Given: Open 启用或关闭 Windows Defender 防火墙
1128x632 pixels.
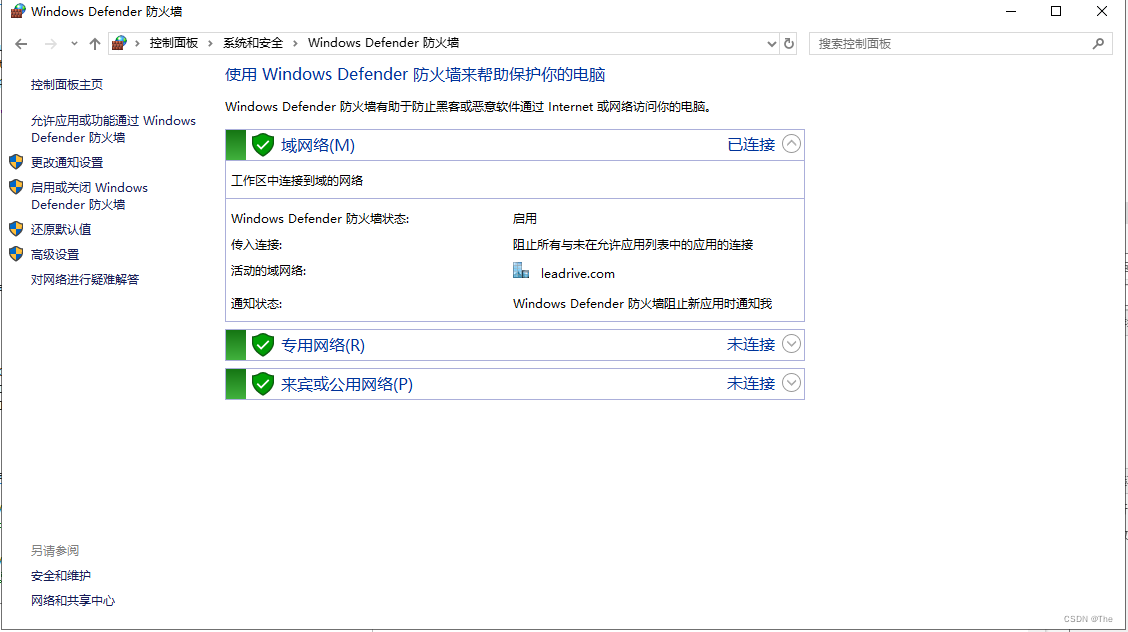Looking at the screenshot, I should pos(89,196).
